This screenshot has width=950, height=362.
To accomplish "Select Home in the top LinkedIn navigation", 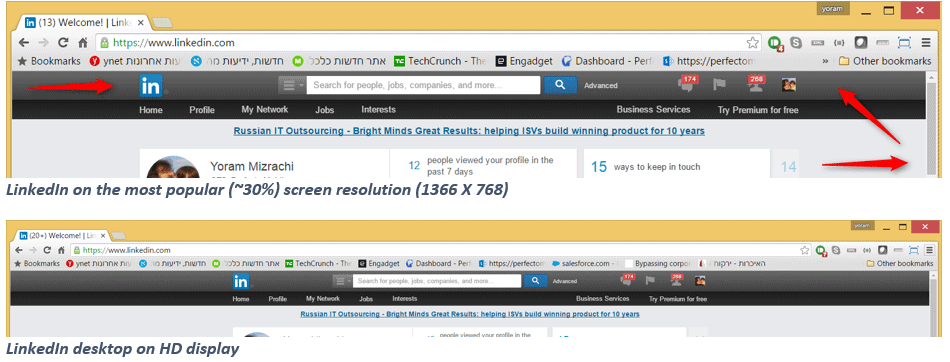I will (x=151, y=110).
